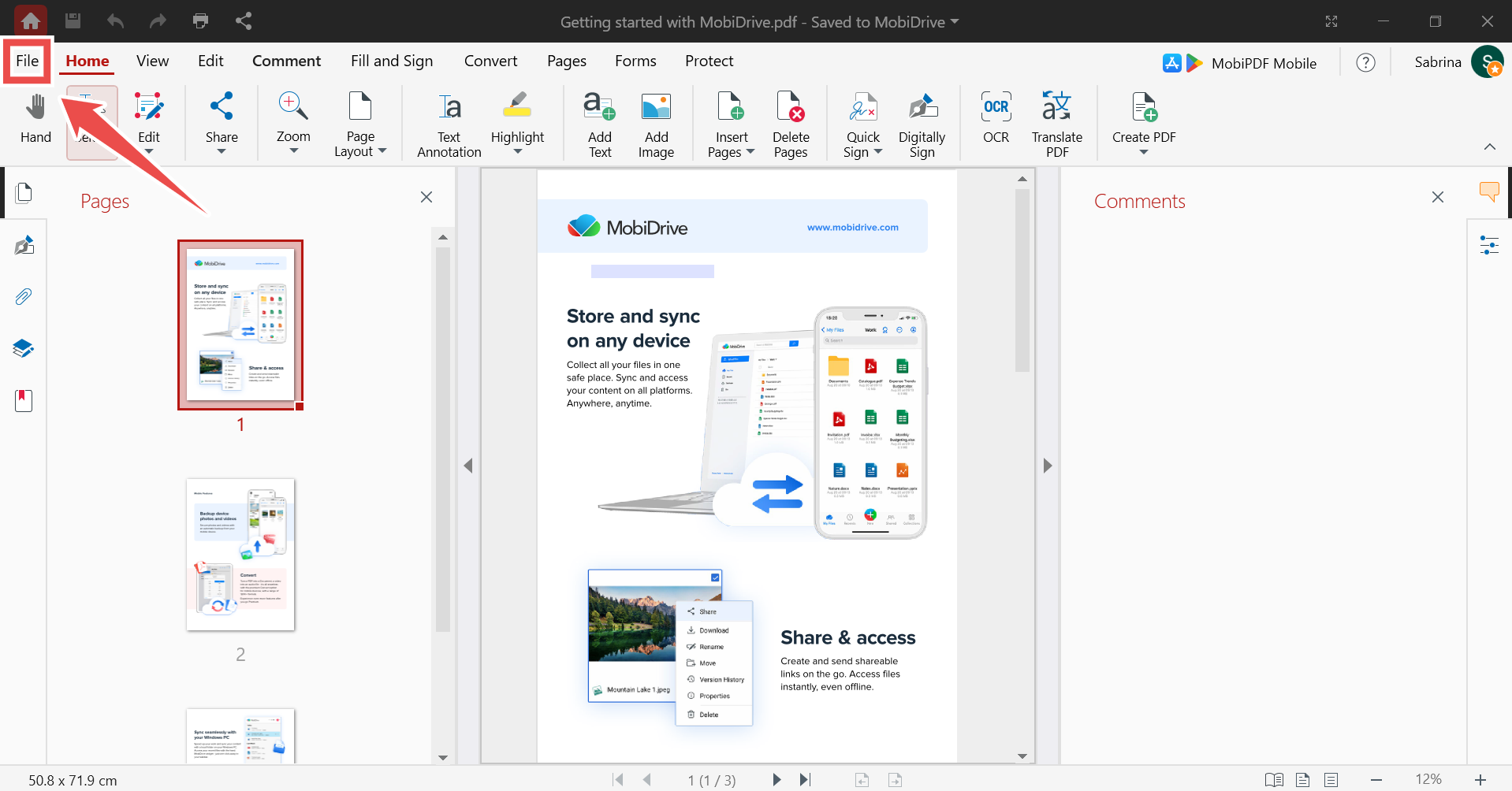Open the File menu

27,61
